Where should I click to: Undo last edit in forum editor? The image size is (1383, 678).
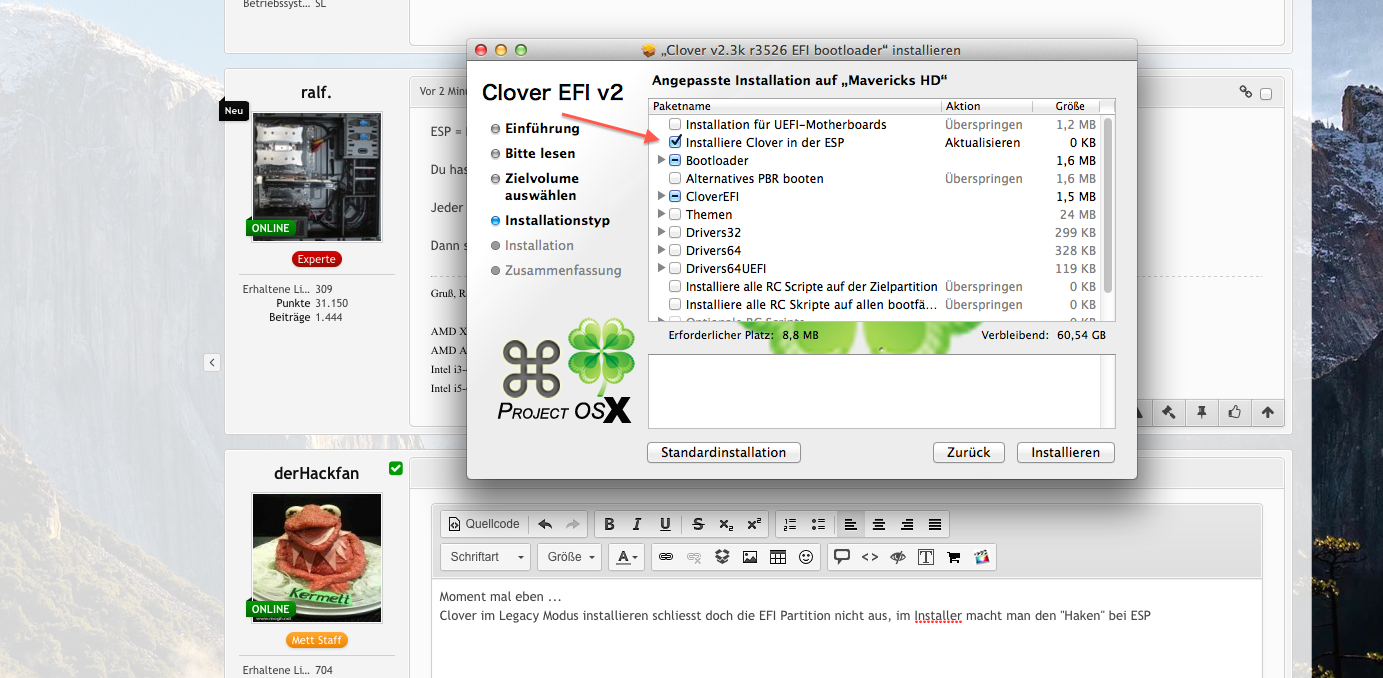click(545, 524)
